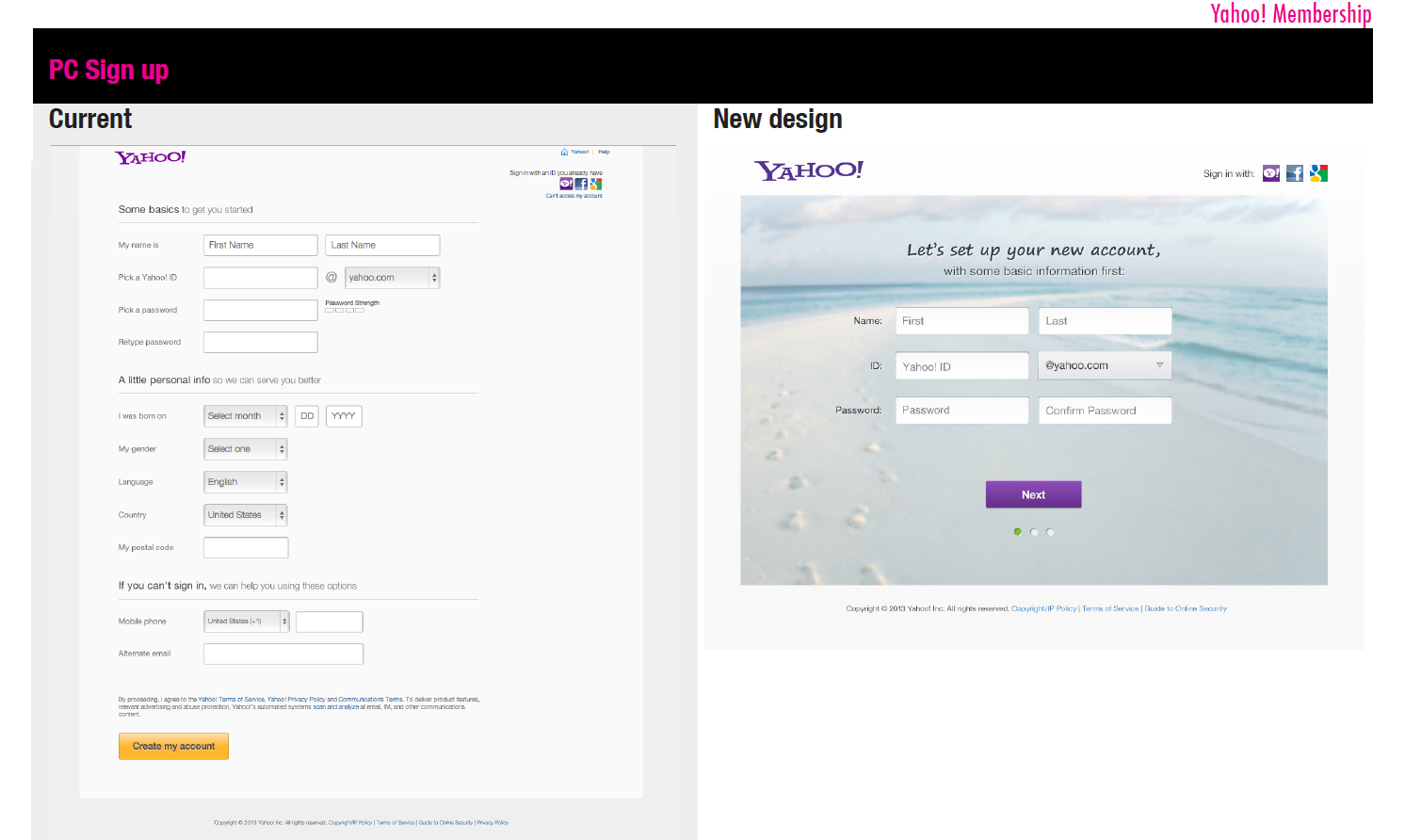Click the Yahoo! logo in Current design
The image size is (1405, 840).
tap(151, 157)
